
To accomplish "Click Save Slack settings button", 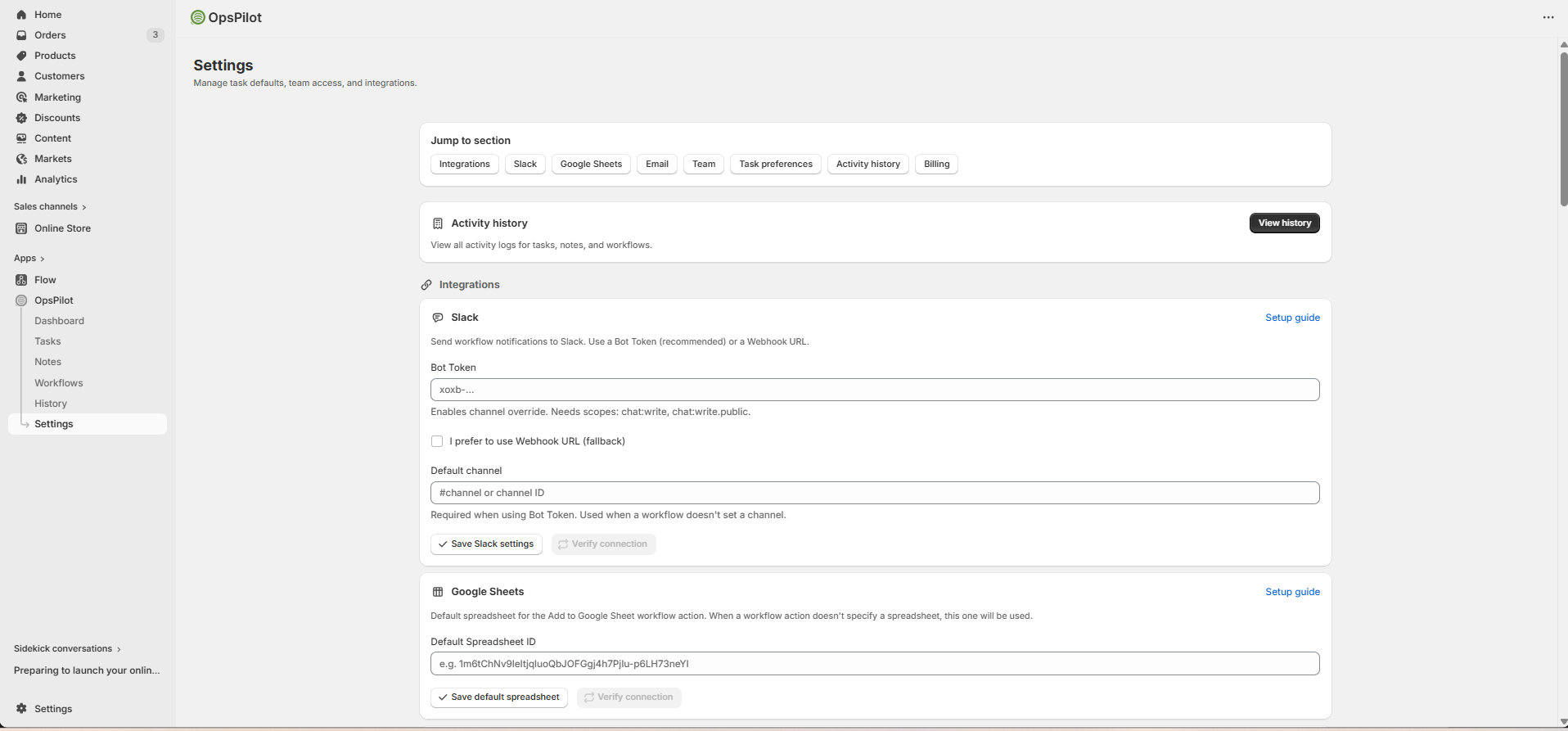I will point(486,544).
